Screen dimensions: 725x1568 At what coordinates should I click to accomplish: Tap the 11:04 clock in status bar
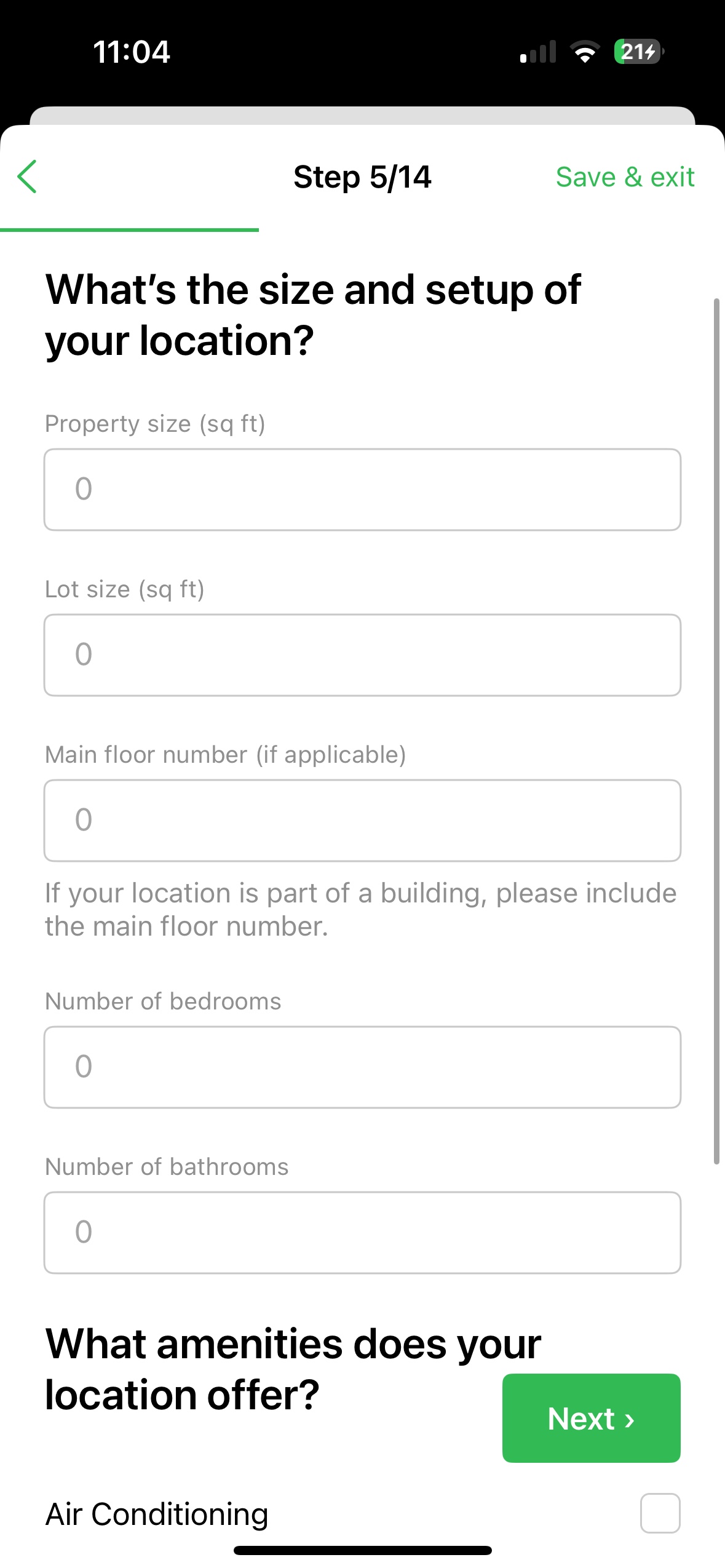(132, 52)
